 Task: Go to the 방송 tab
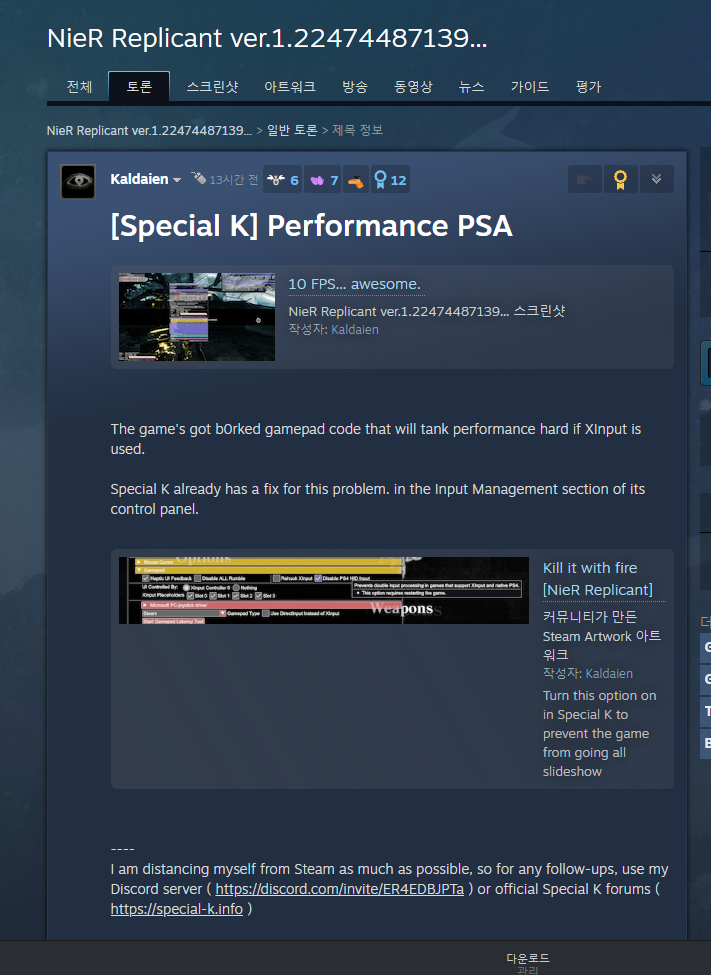point(355,86)
